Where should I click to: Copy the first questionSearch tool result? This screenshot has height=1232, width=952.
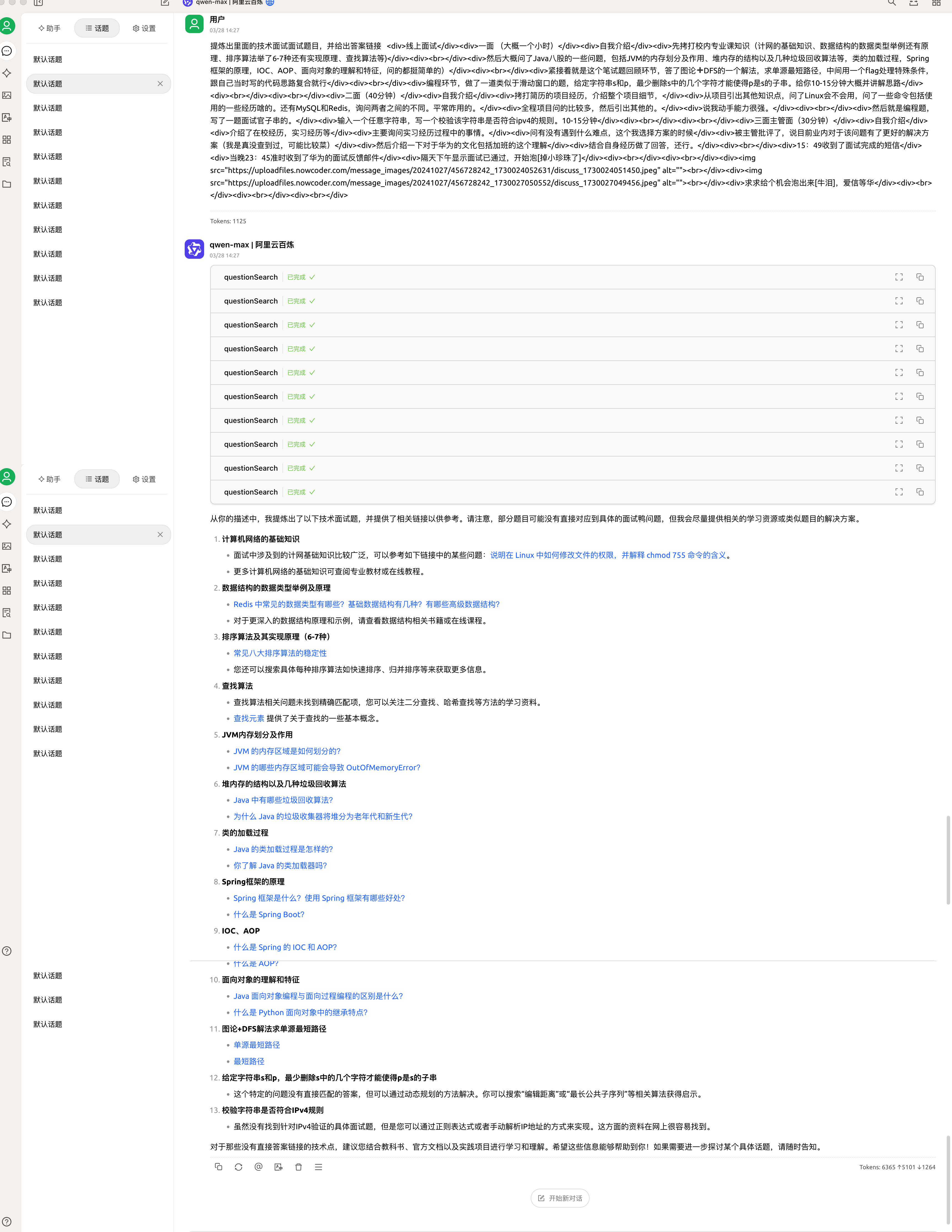pos(920,277)
